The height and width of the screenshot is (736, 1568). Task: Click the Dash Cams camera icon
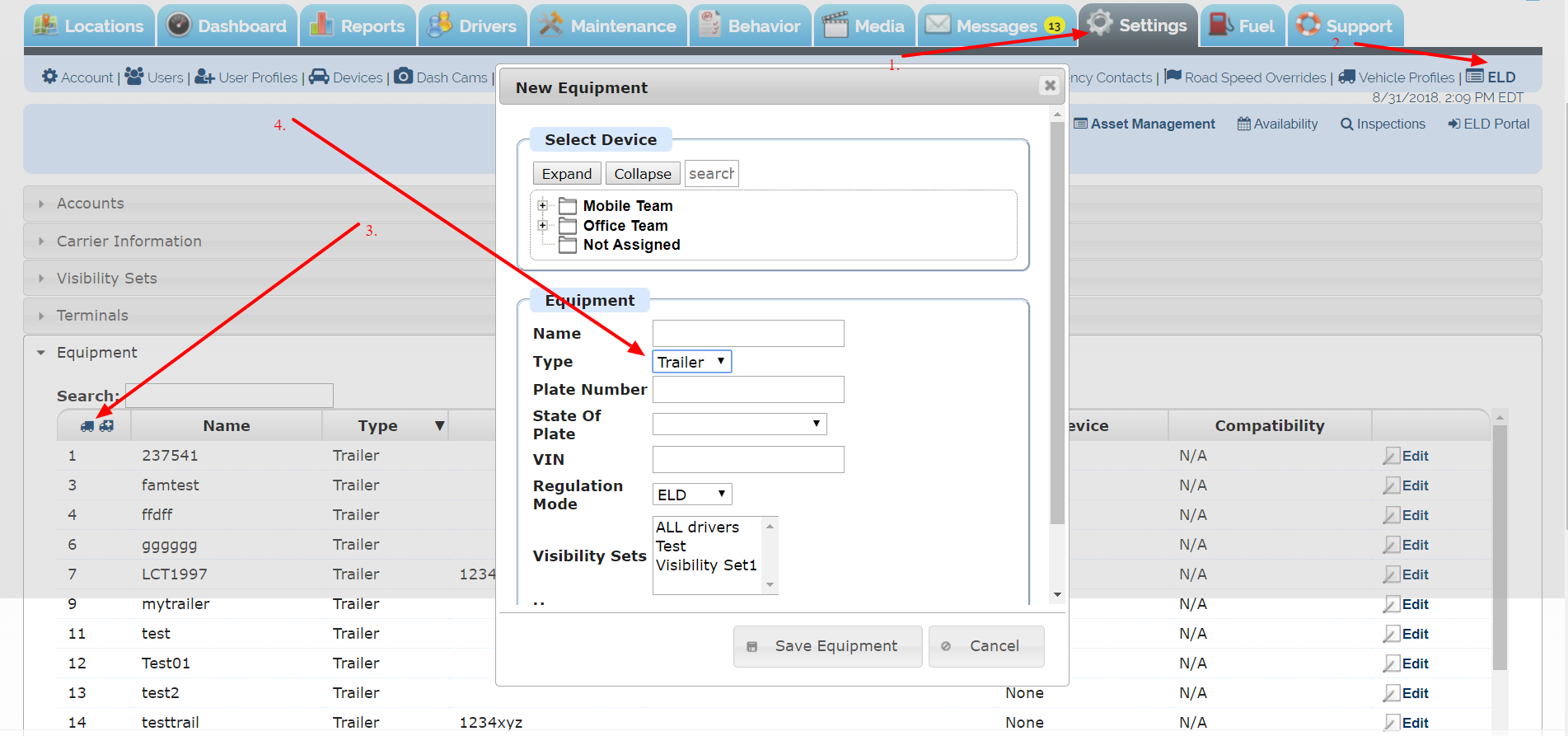403,77
